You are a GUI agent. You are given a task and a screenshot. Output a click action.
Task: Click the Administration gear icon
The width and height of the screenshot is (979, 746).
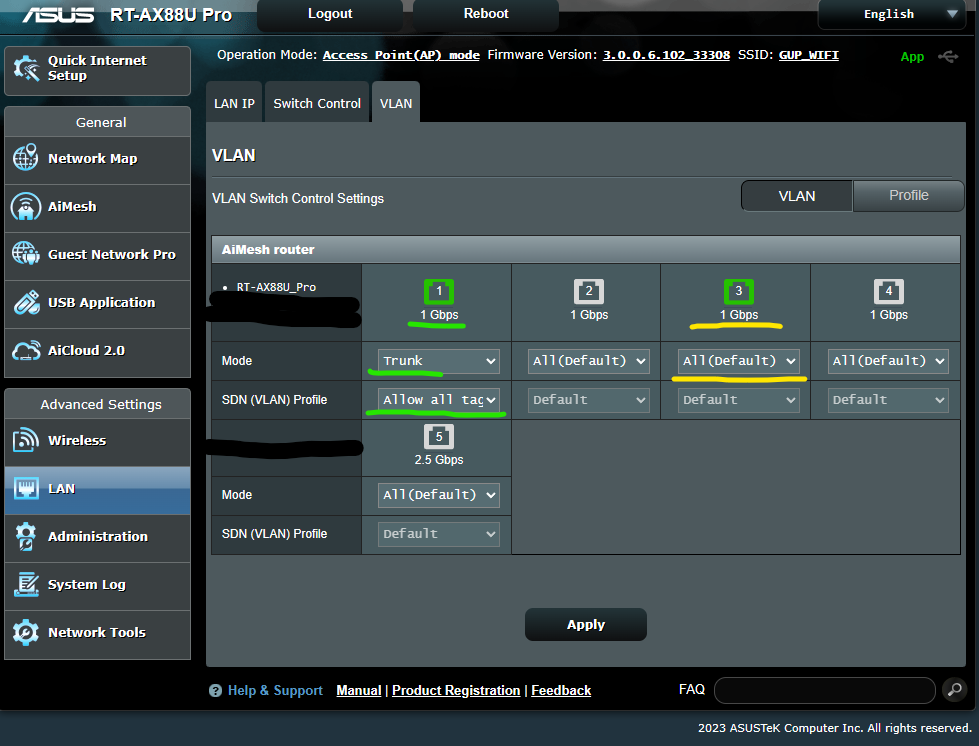pyautogui.click(x=26, y=536)
